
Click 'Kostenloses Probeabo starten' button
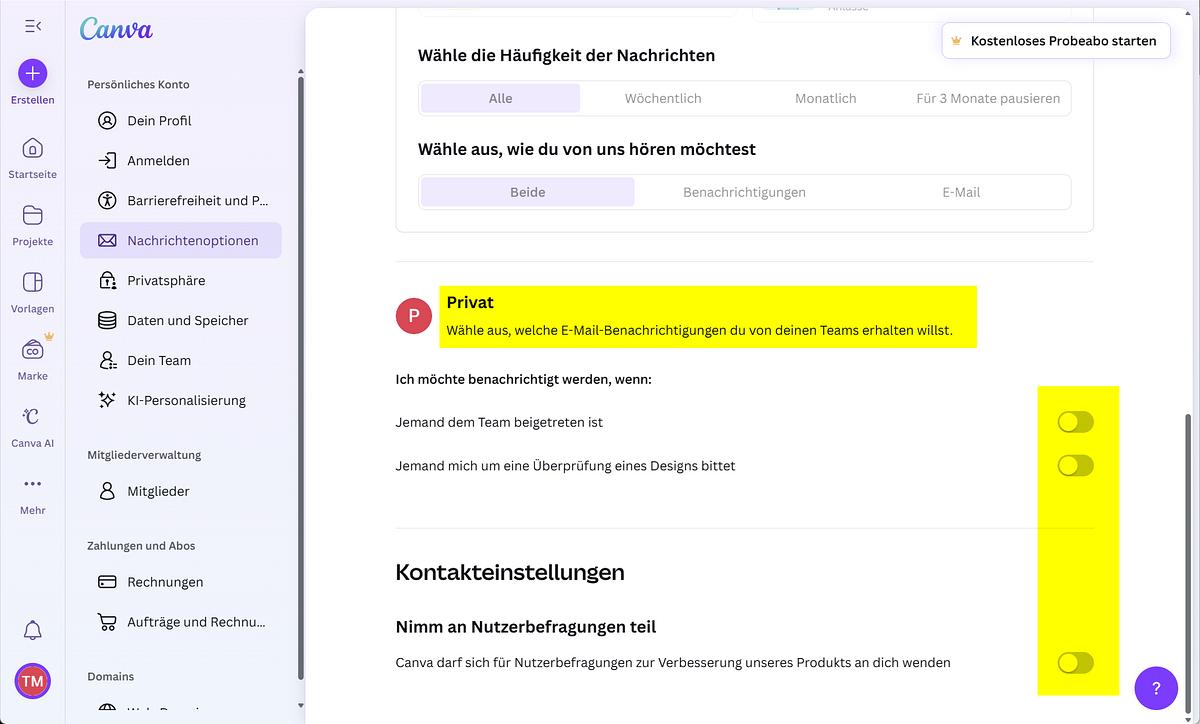click(x=1056, y=41)
